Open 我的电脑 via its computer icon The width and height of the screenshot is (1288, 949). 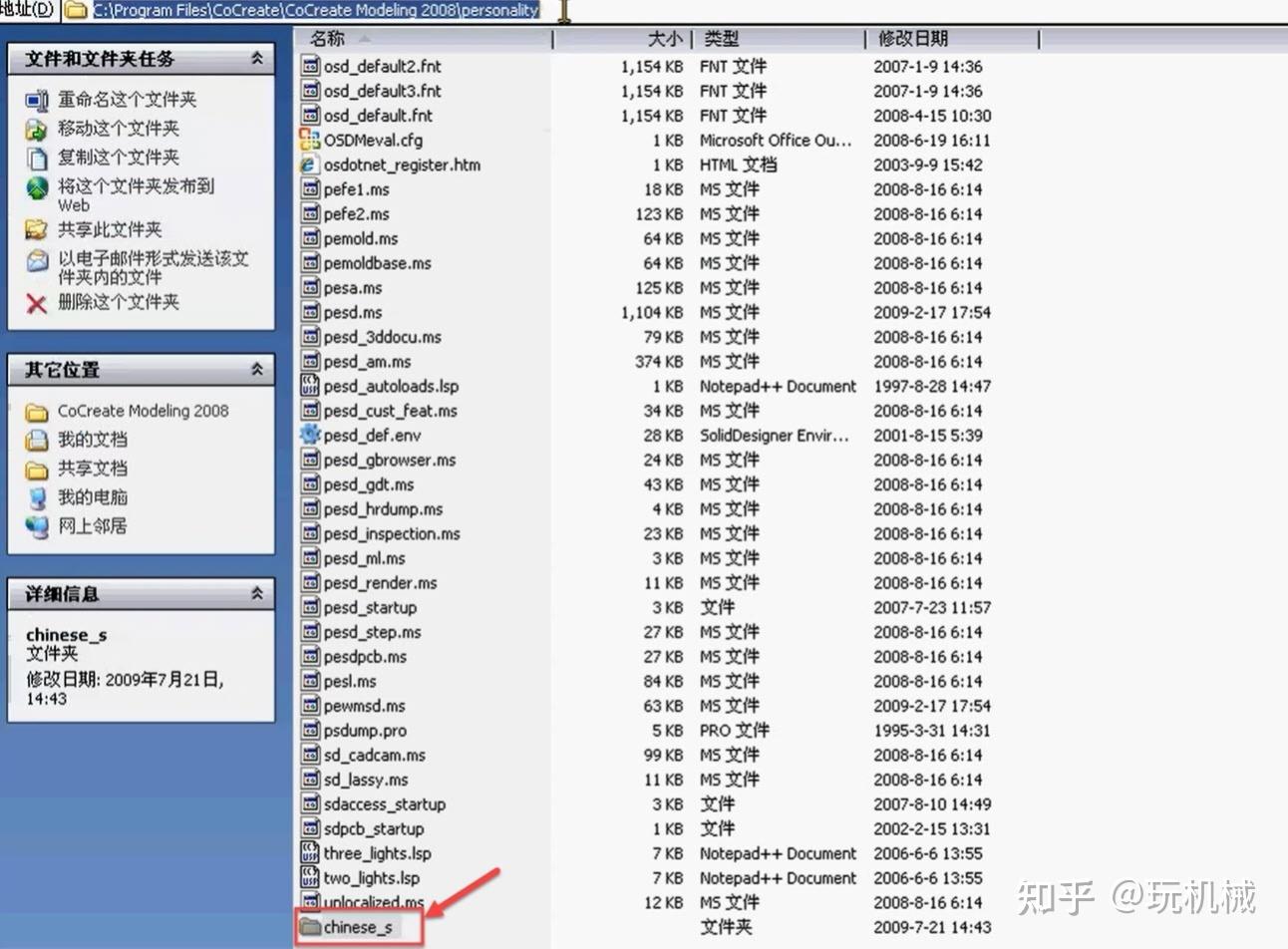36,497
